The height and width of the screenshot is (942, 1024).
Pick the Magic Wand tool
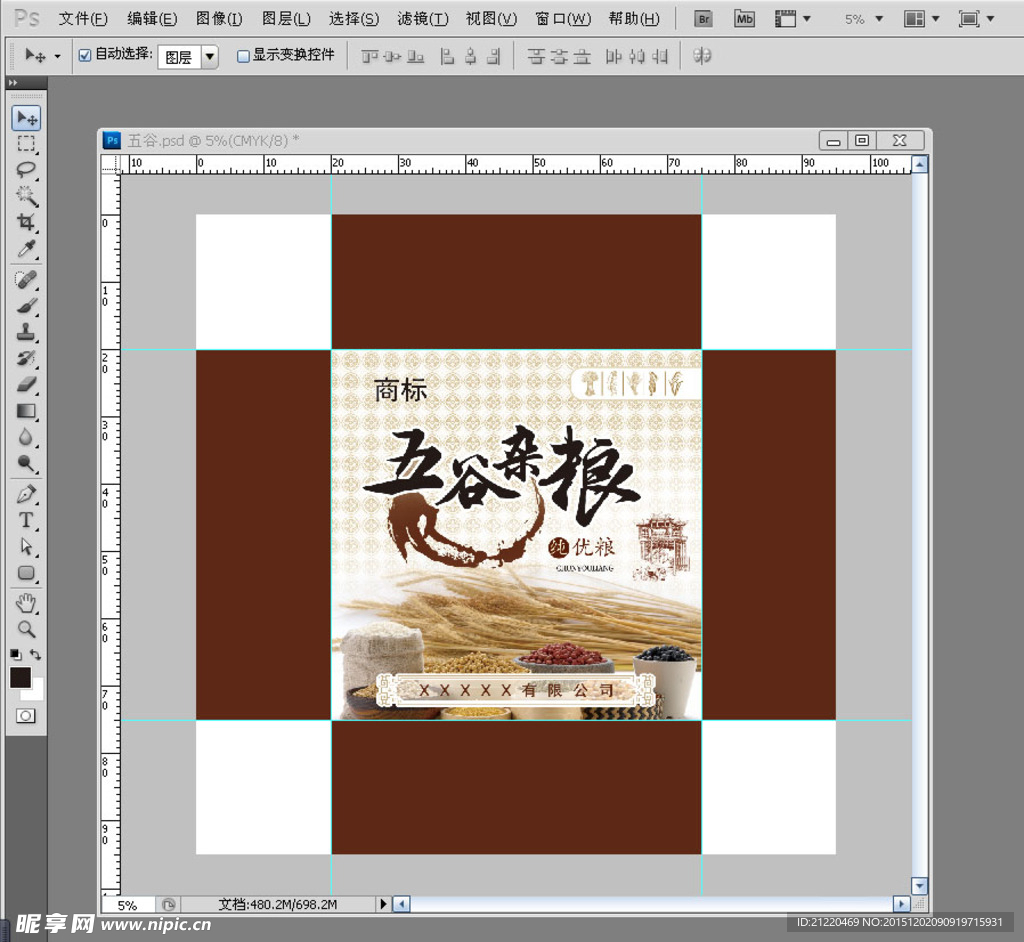coord(26,196)
